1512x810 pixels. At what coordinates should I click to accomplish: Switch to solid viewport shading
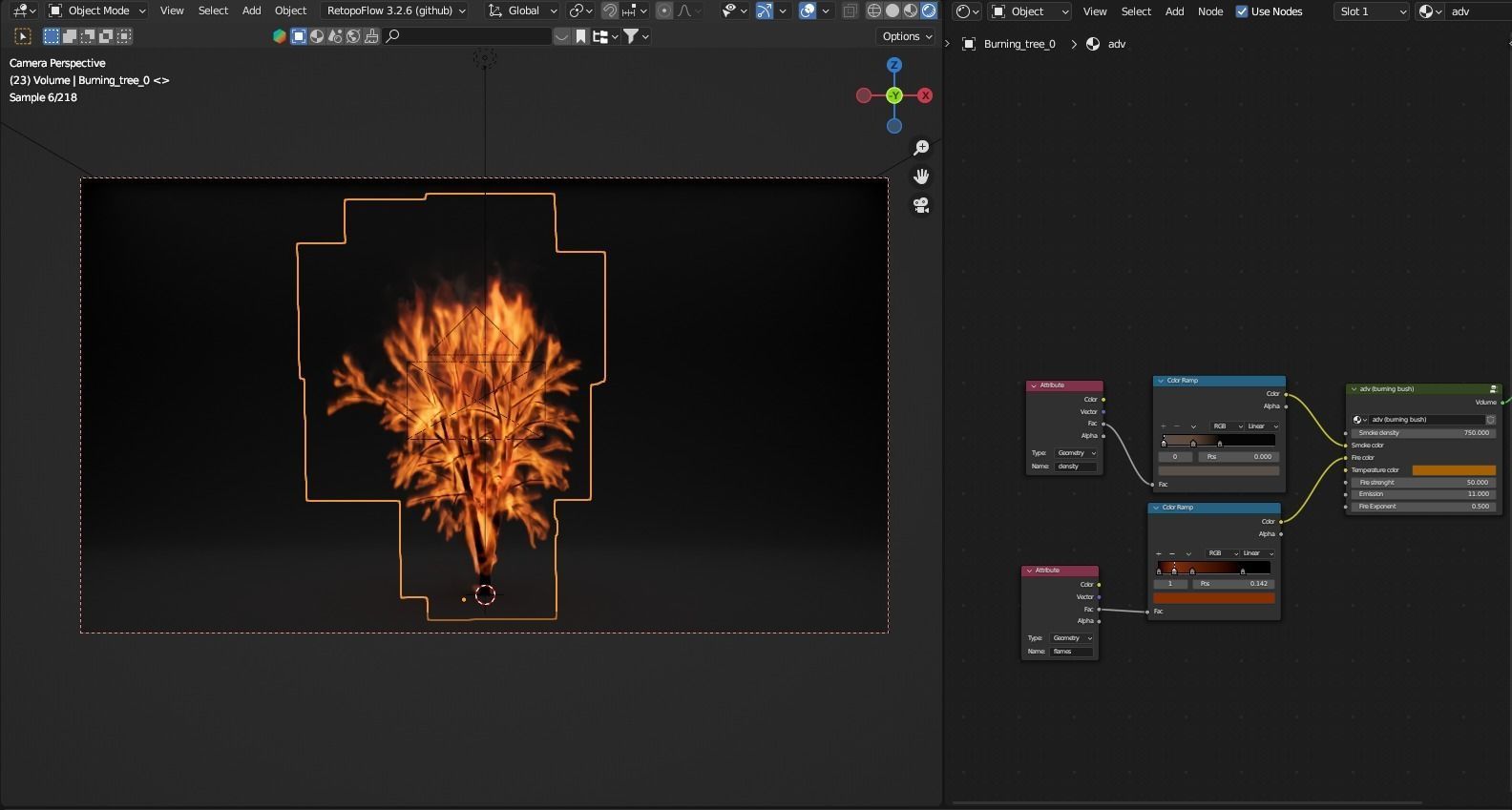pos(892,10)
